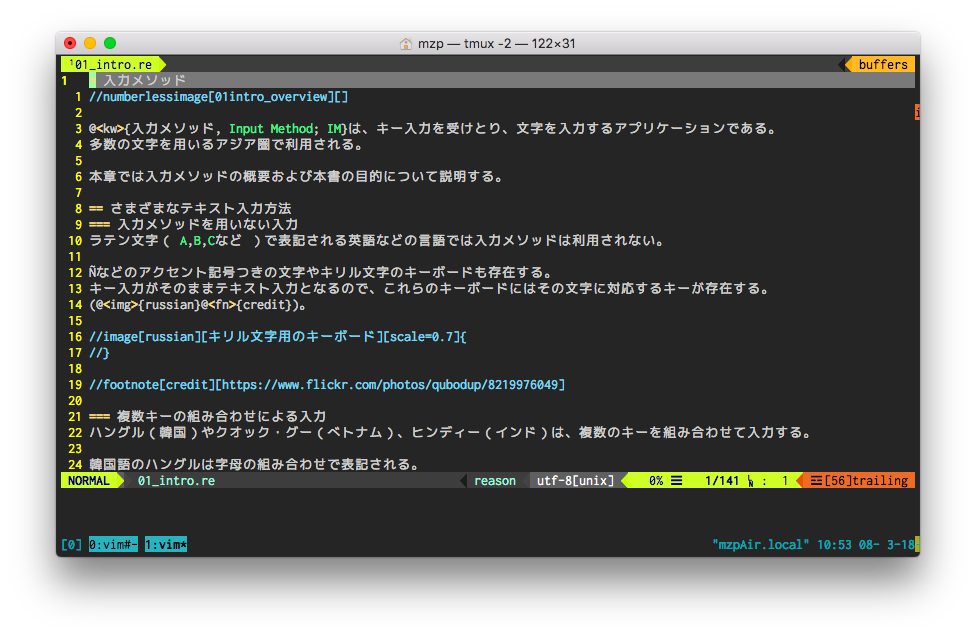
Task: Click the 1/141 line position indicator
Action: [x=721, y=481]
